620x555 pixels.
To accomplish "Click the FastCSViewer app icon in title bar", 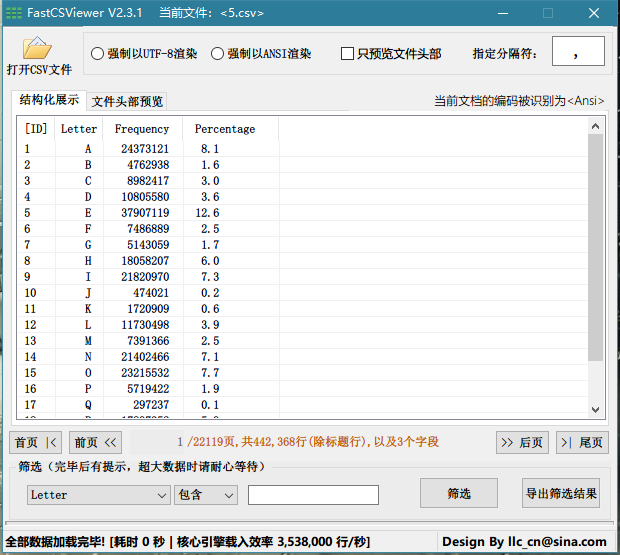I will click(x=14, y=13).
